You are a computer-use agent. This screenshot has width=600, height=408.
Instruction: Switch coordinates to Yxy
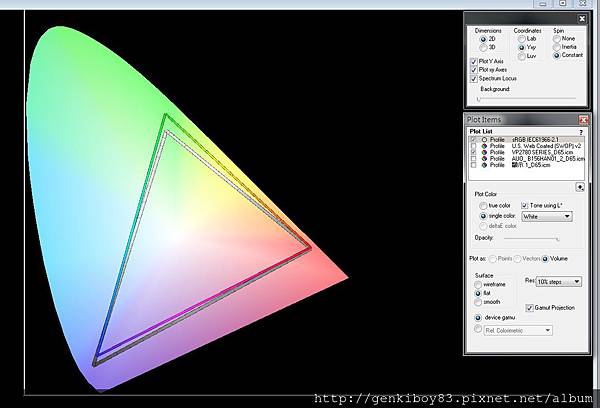[x=521, y=47]
